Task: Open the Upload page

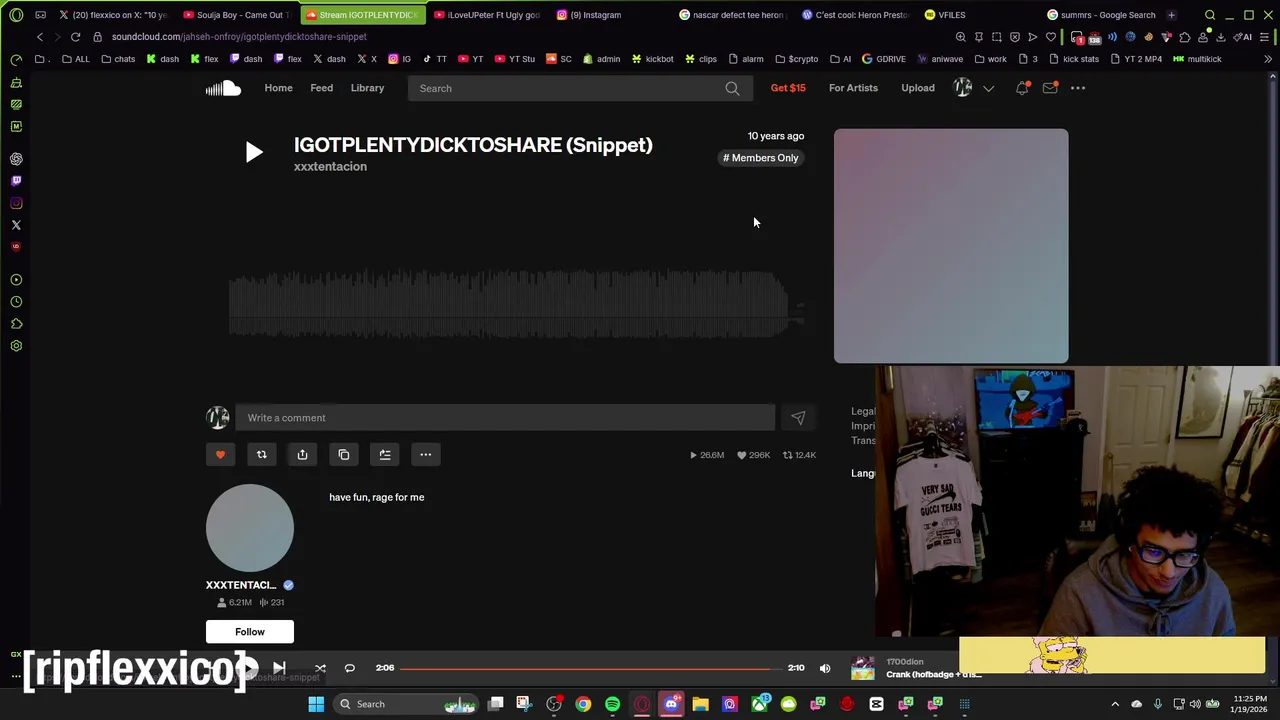Action: [917, 88]
